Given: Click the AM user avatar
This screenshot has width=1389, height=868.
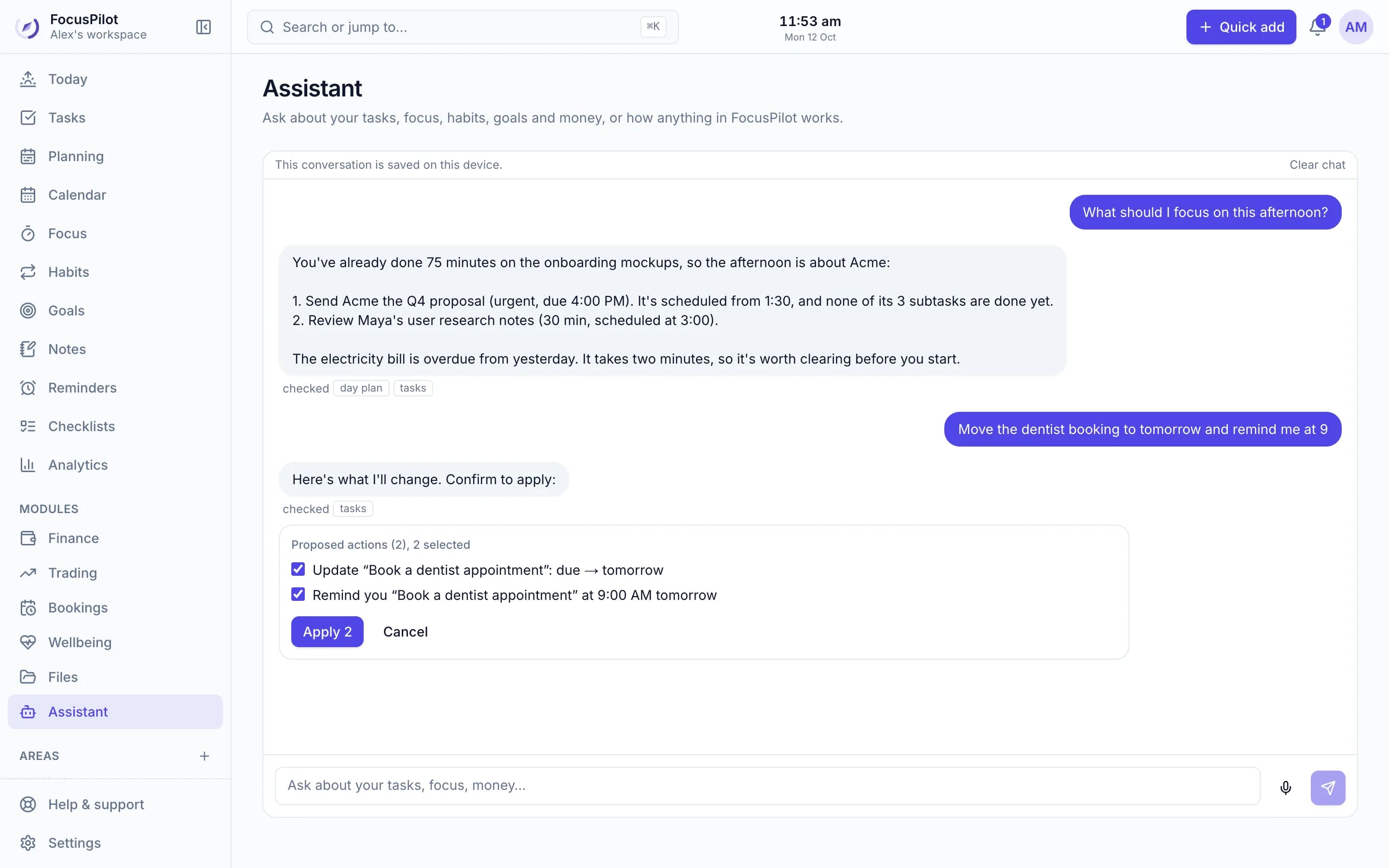Looking at the screenshot, I should coord(1356,27).
